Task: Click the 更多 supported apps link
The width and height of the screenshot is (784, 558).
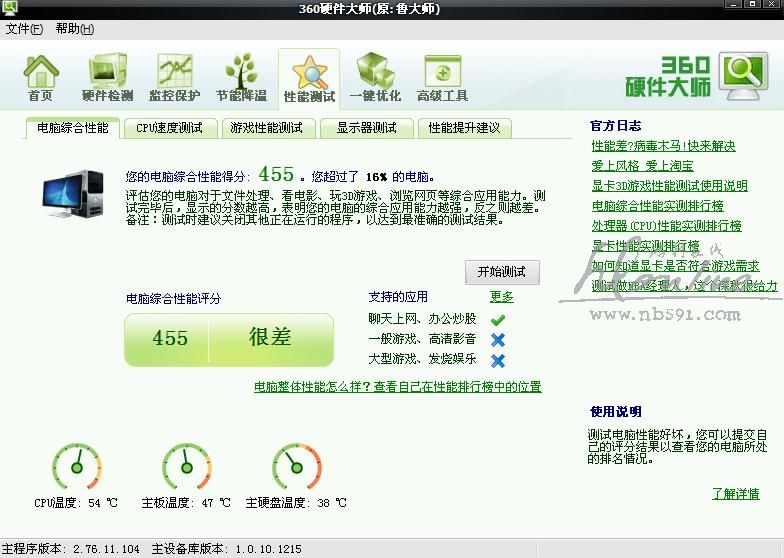Action: coord(501,297)
